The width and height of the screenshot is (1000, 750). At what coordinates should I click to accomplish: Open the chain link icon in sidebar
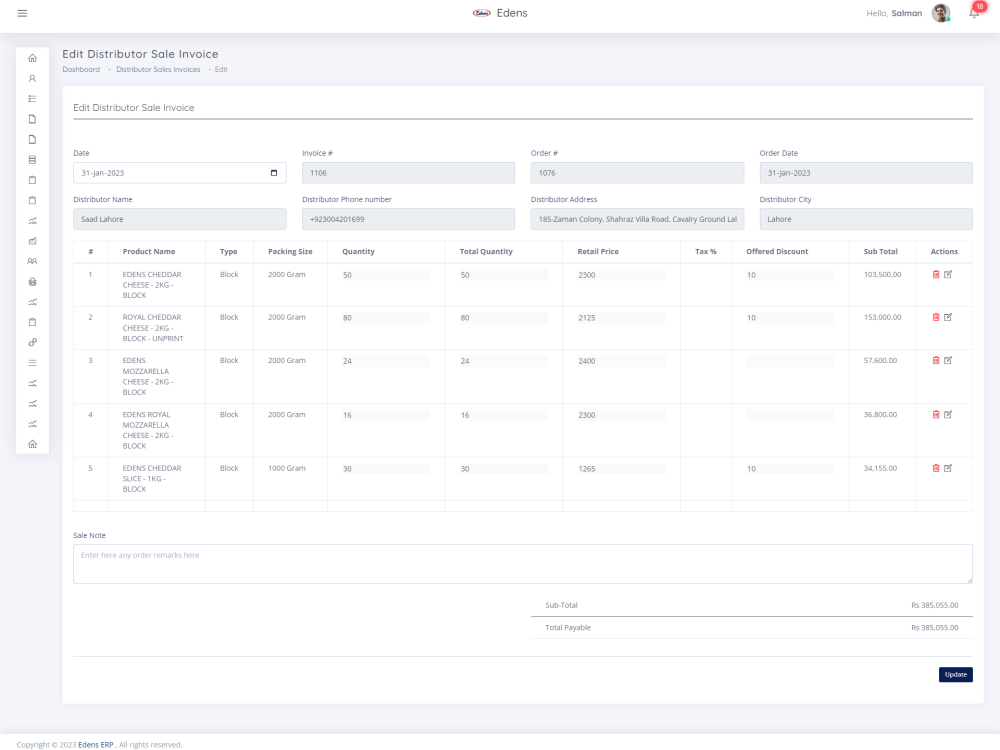click(33, 342)
